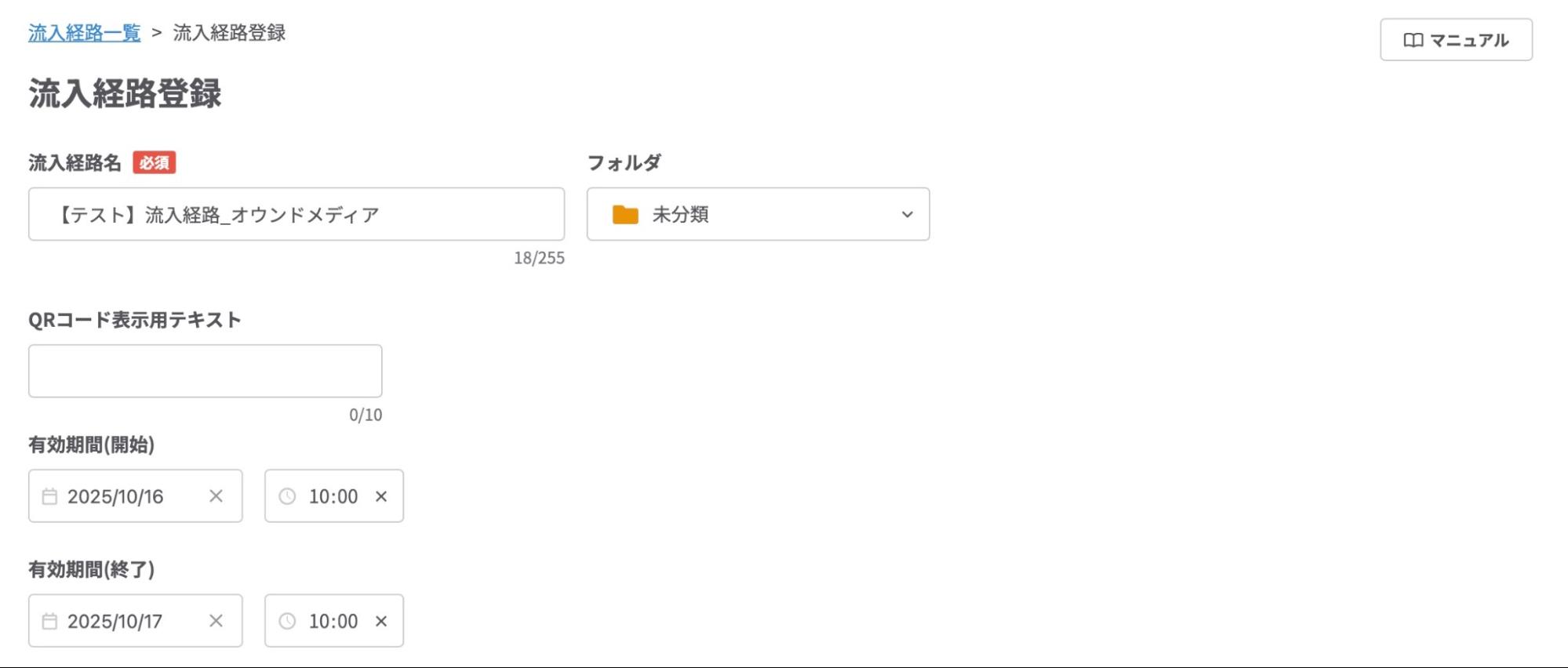The height and width of the screenshot is (668, 1568).
Task: Click the 18/255 character counter
Action: coord(540,259)
